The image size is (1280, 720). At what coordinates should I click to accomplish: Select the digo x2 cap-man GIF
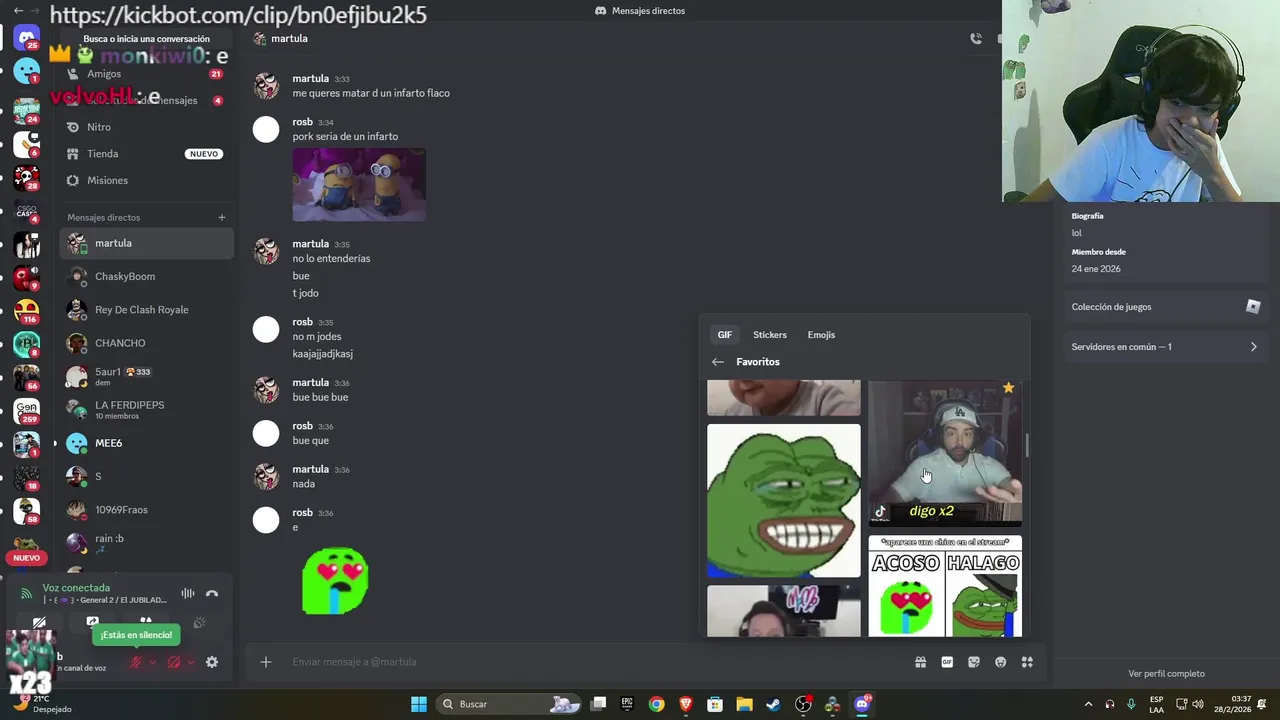point(945,453)
